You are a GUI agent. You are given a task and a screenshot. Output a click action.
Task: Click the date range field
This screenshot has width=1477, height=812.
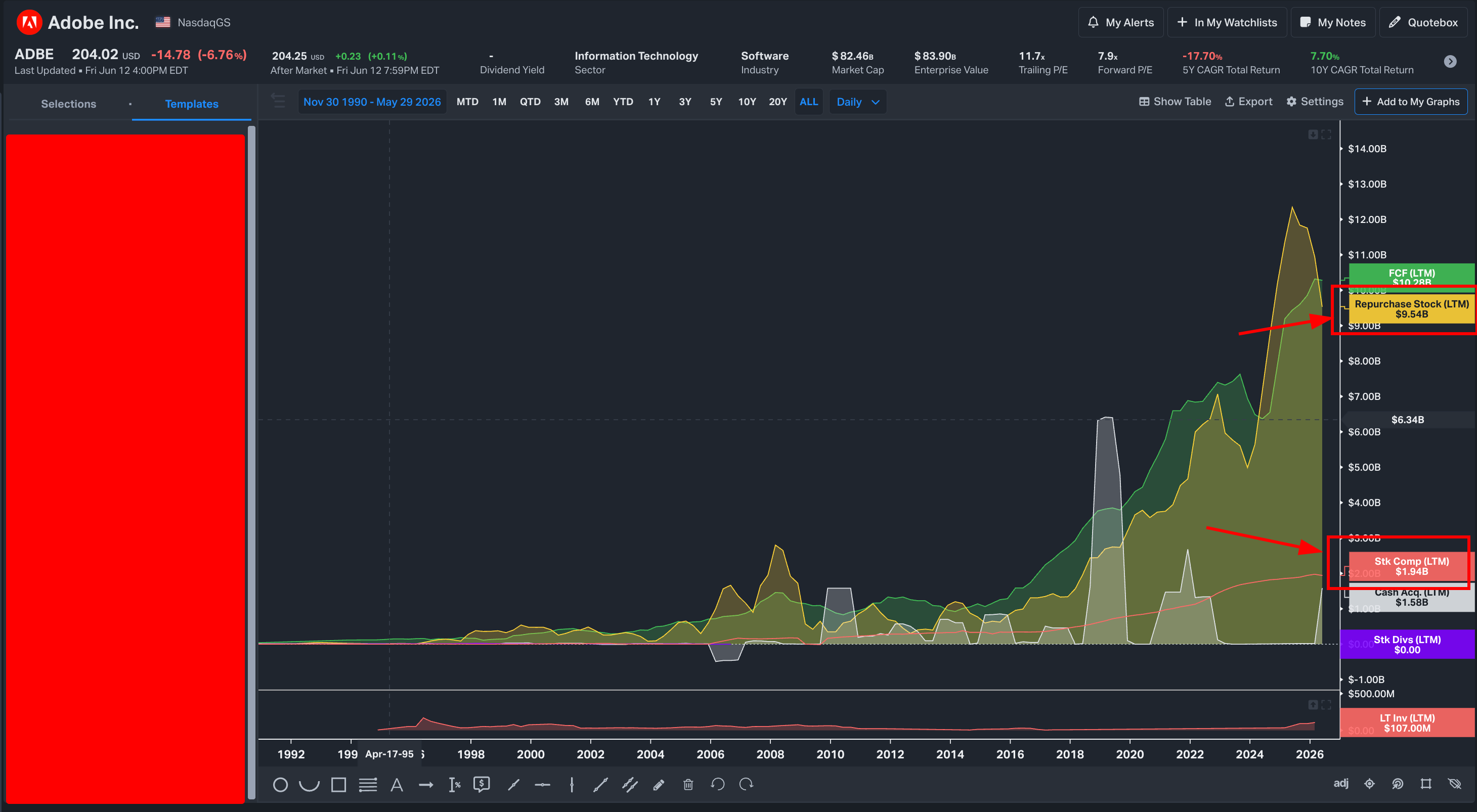(372, 102)
